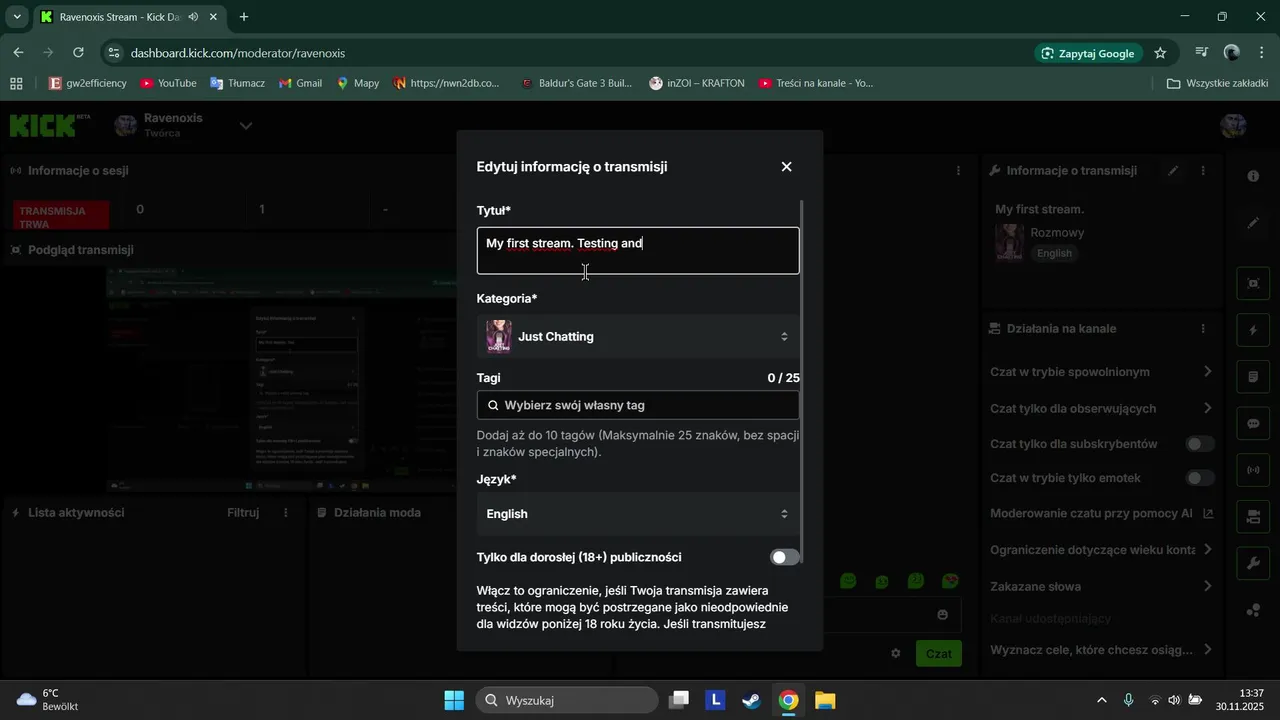Viewport: 1280px width, 720px height.
Task: Open the user avatar menu on Kick header
Action: [x=1234, y=126]
